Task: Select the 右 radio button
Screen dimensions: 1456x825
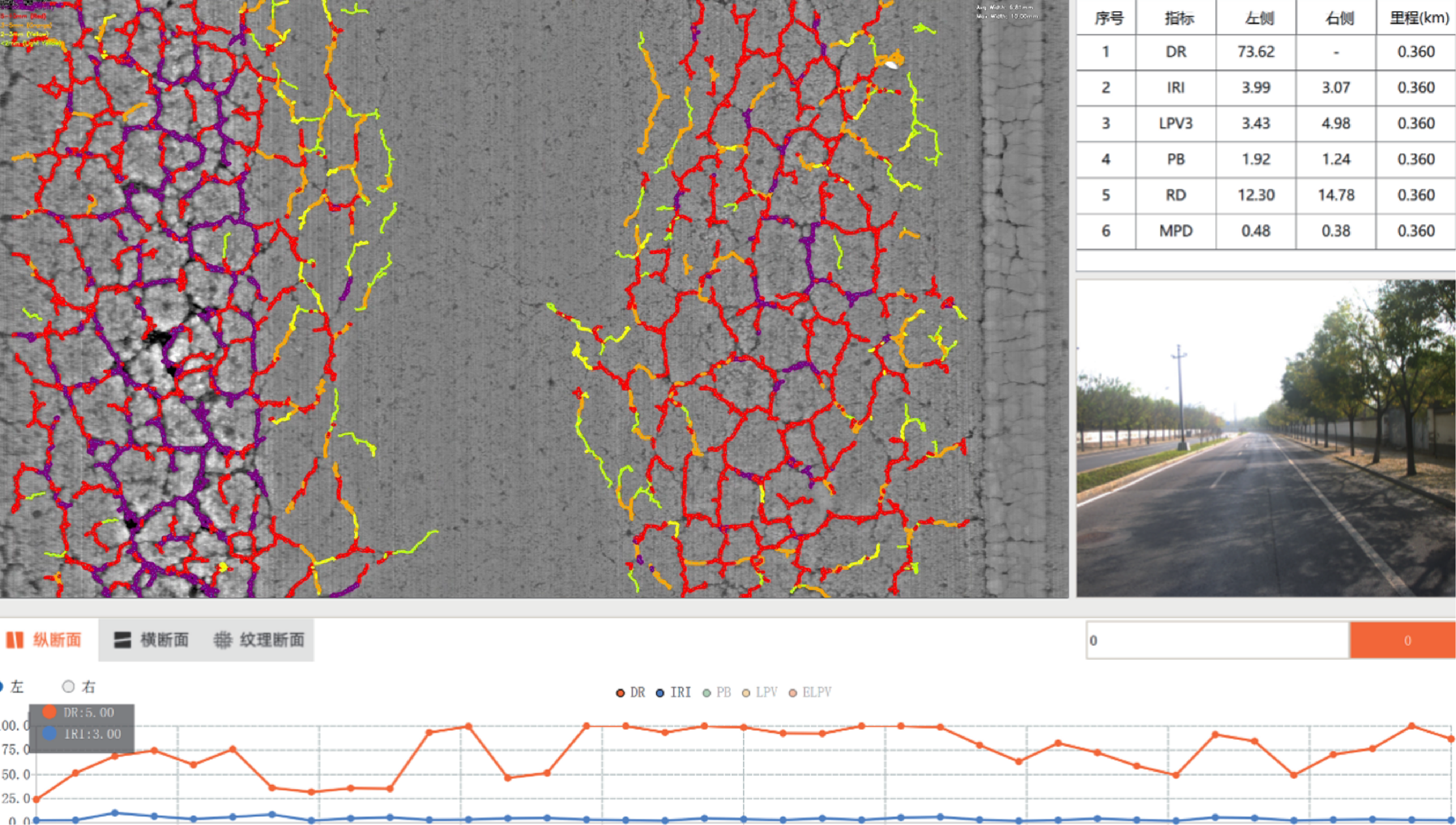Action: (x=69, y=687)
